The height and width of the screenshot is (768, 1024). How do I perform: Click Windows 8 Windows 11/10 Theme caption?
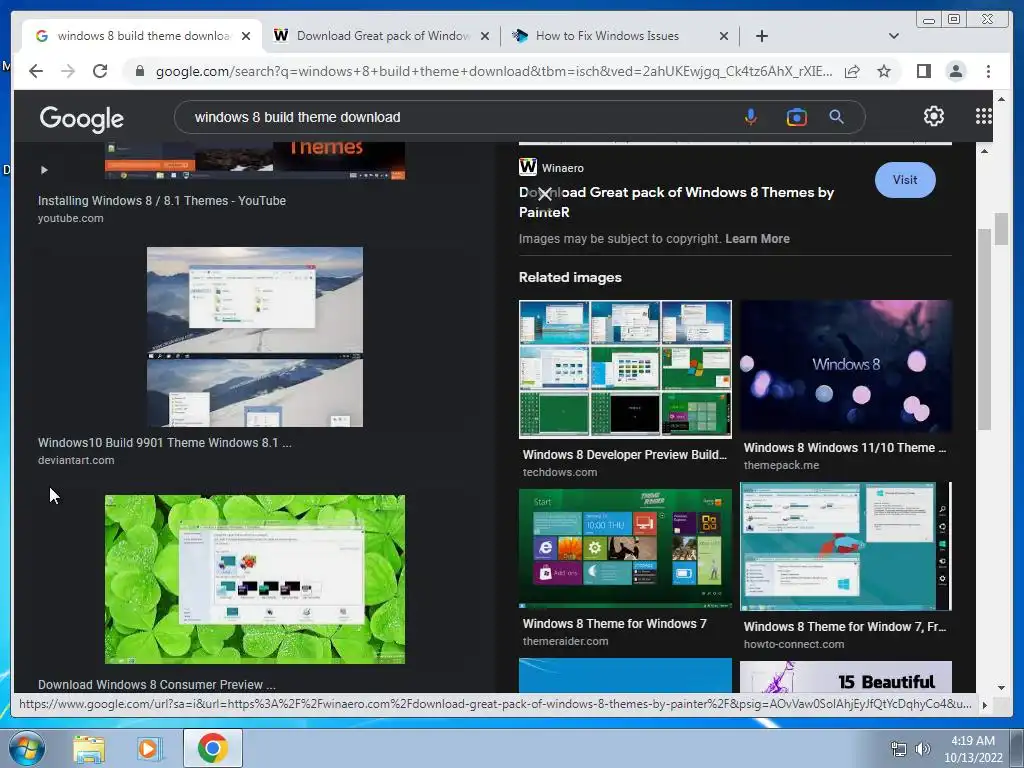coord(844,447)
